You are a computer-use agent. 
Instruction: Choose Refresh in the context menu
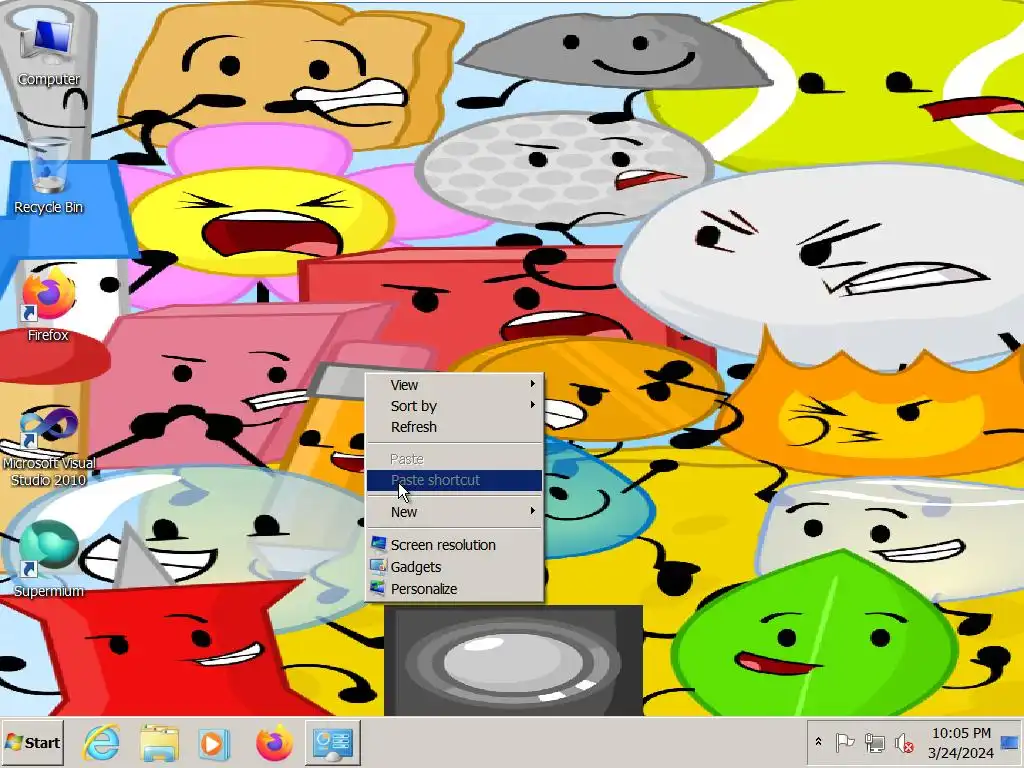point(455,426)
